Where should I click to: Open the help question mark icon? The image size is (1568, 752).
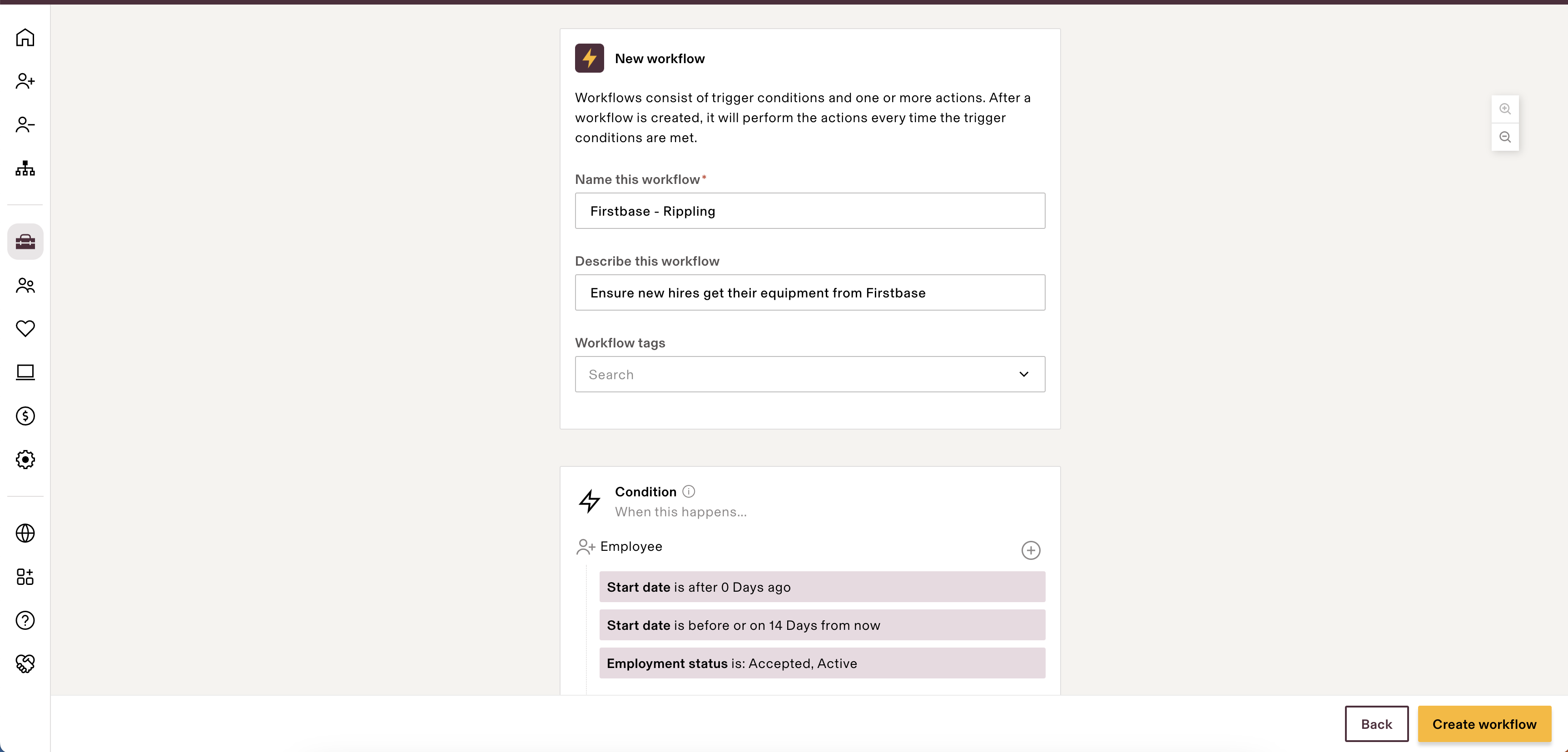[25, 621]
